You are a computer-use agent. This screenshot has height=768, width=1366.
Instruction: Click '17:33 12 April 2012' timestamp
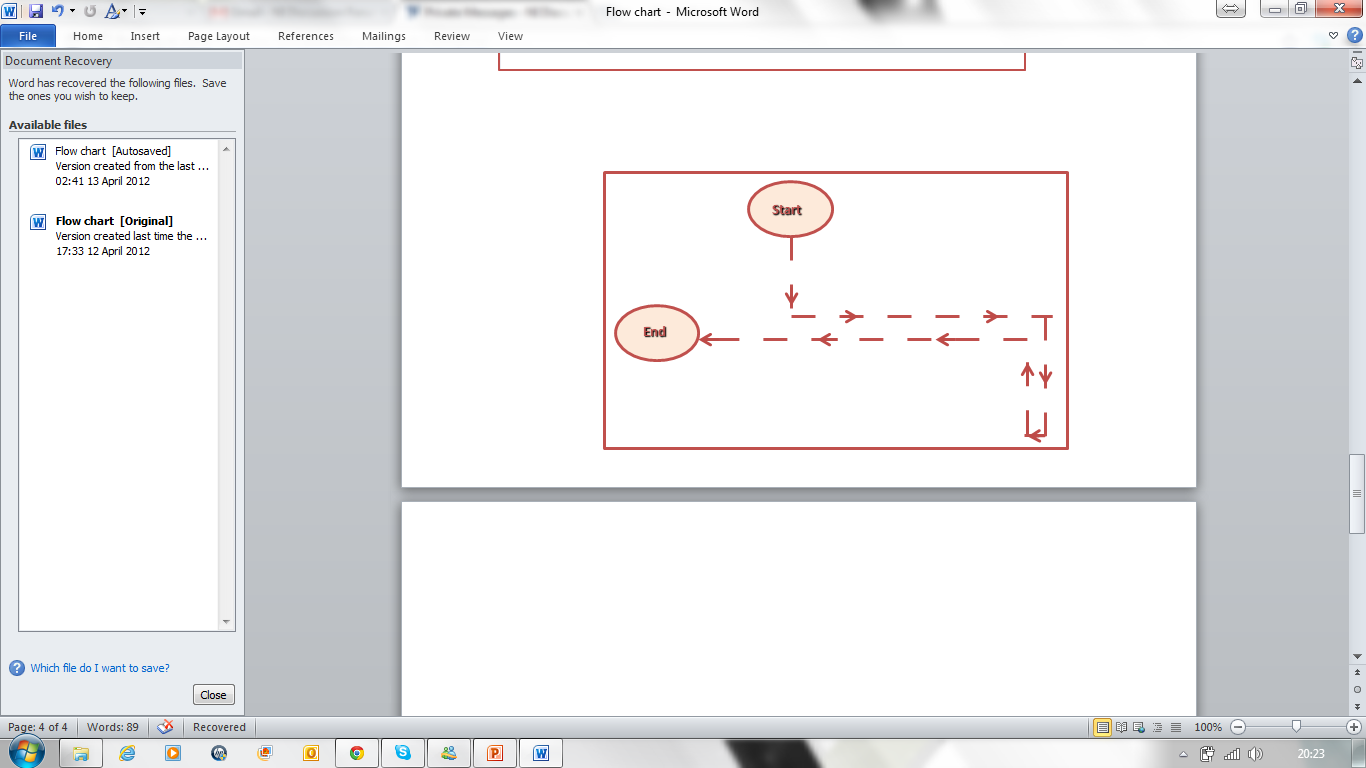point(103,252)
